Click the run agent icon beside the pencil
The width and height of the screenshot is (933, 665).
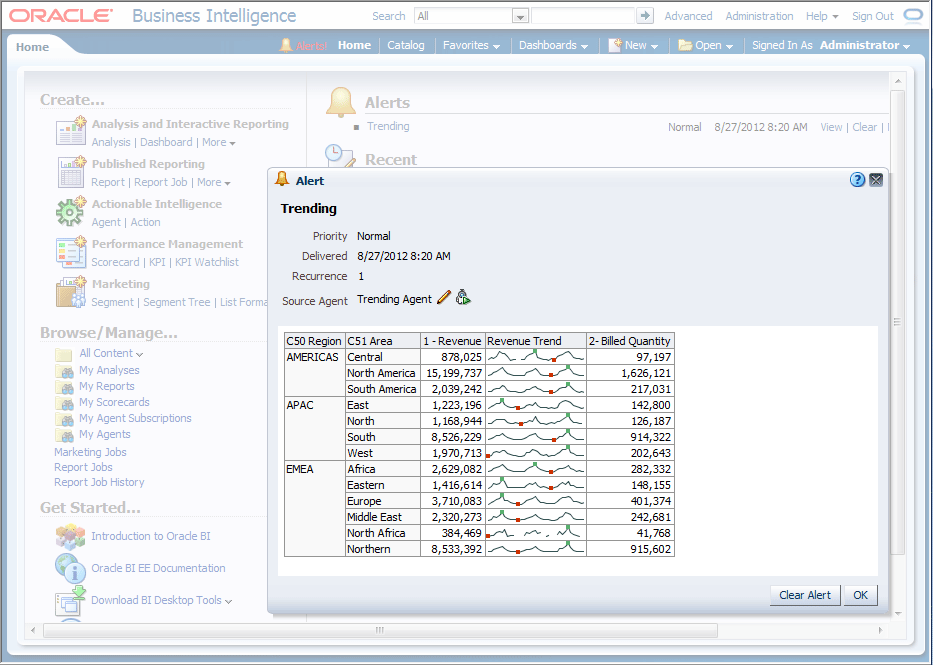click(x=463, y=298)
